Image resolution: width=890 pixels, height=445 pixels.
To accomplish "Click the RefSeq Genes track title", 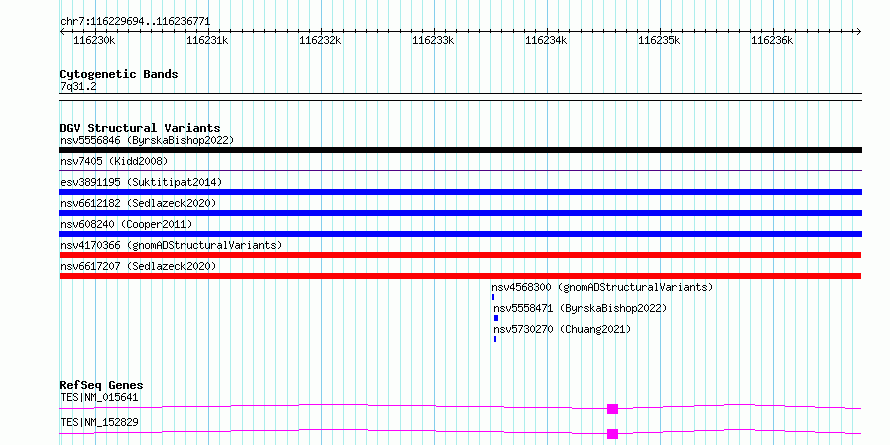I will (x=102, y=385).
